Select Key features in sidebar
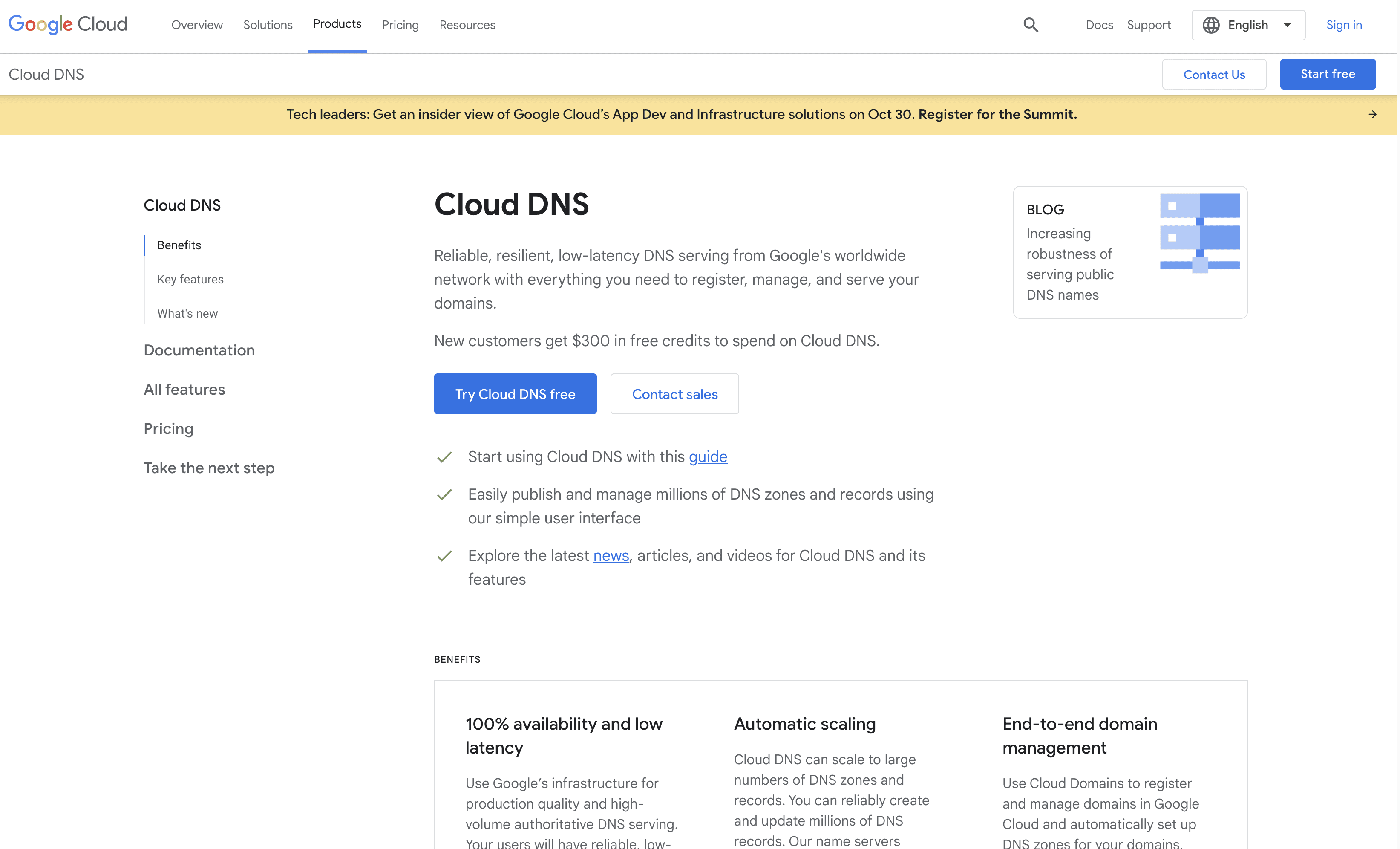1400x849 pixels. (x=190, y=279)
